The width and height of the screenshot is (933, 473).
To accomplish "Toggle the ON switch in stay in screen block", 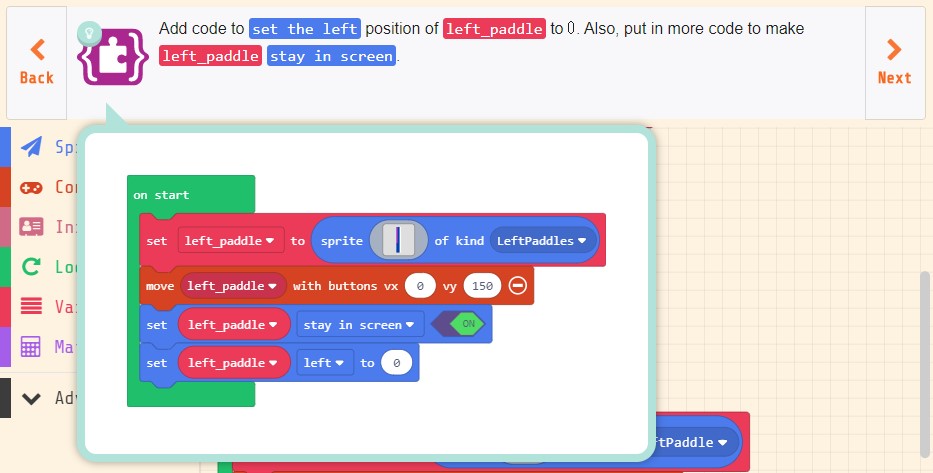I will (458, 324).
